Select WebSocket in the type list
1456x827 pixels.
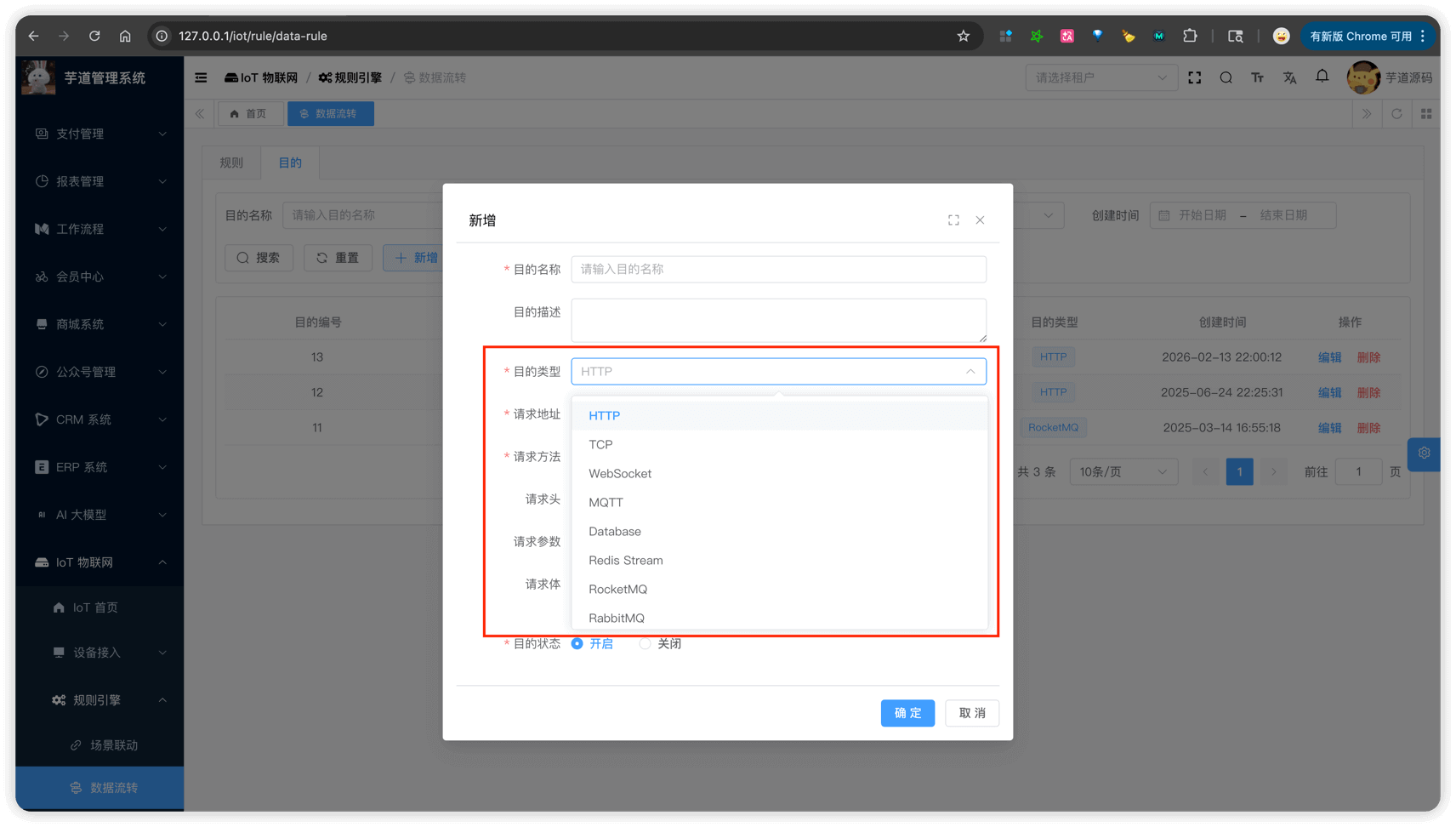coord(620,474)
